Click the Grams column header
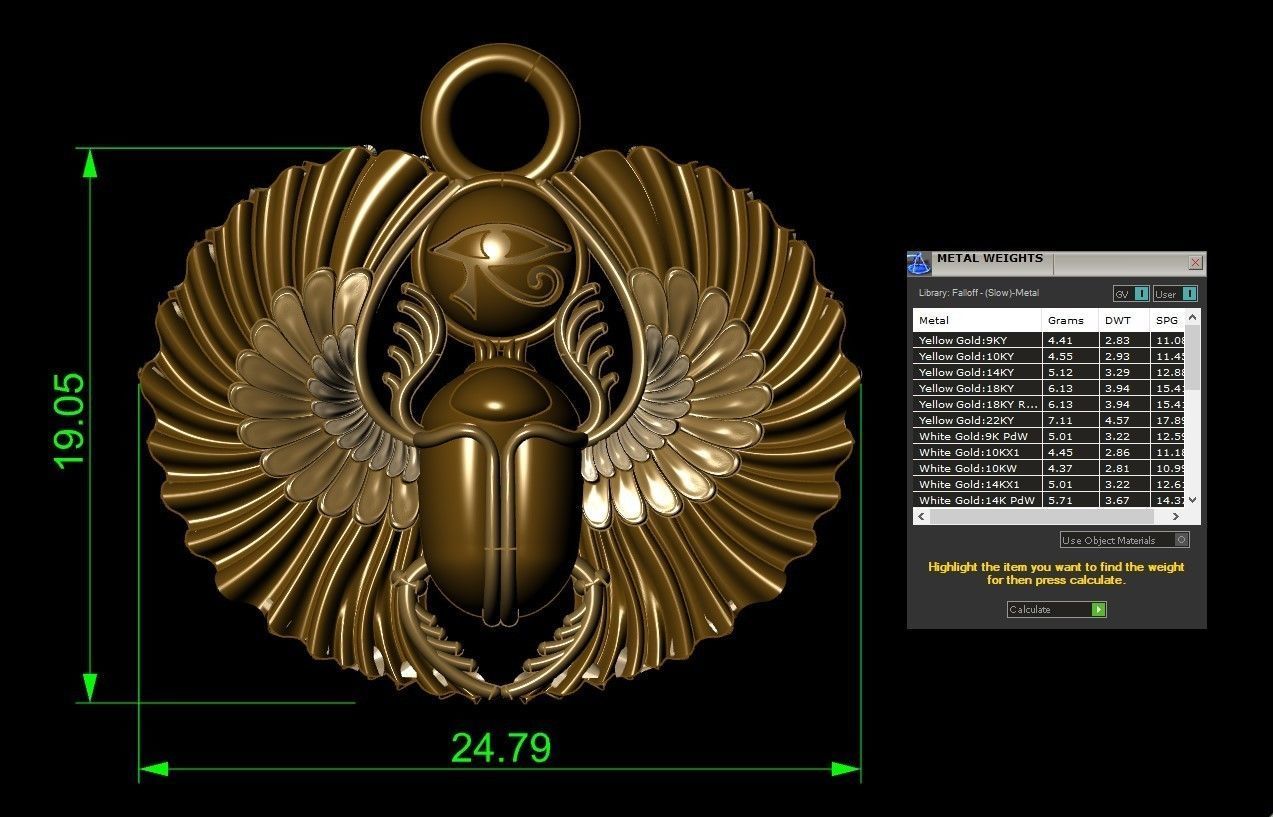Screen dimensions: 1273x817 click(x=1070, y=320)
